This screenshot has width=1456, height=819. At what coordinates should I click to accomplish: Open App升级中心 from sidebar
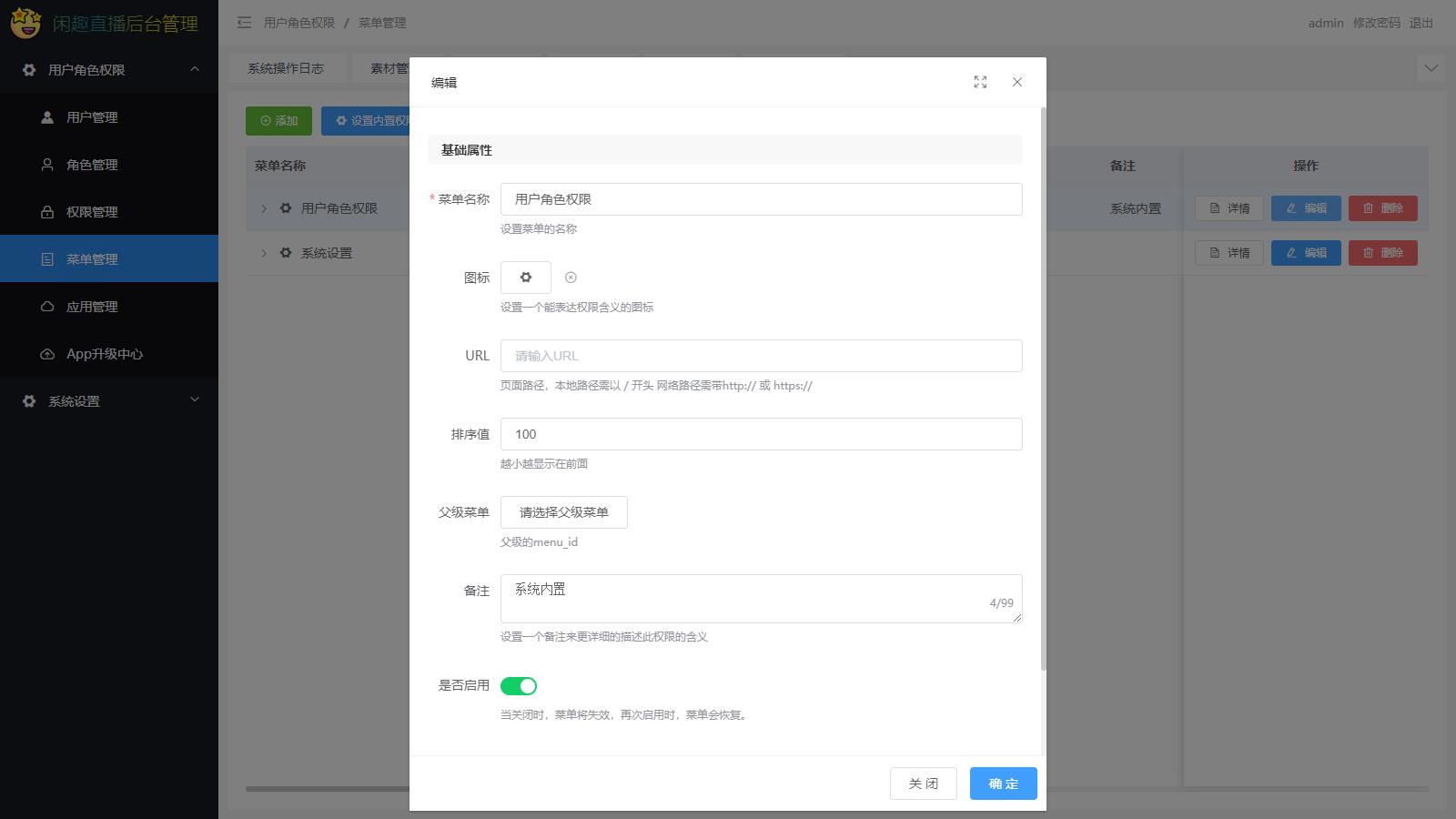104,354
